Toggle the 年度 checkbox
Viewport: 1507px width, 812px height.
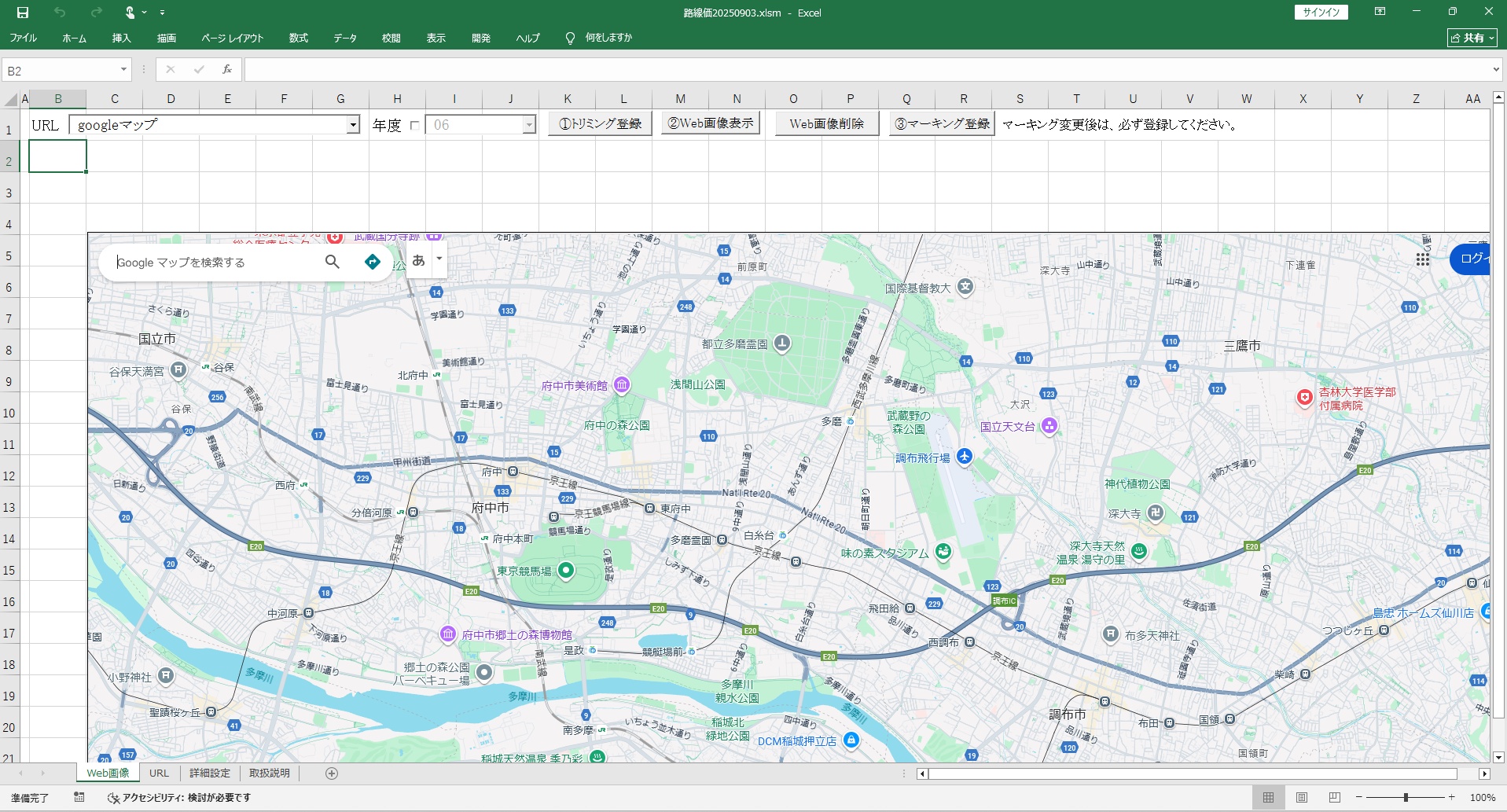pos(414,125)
